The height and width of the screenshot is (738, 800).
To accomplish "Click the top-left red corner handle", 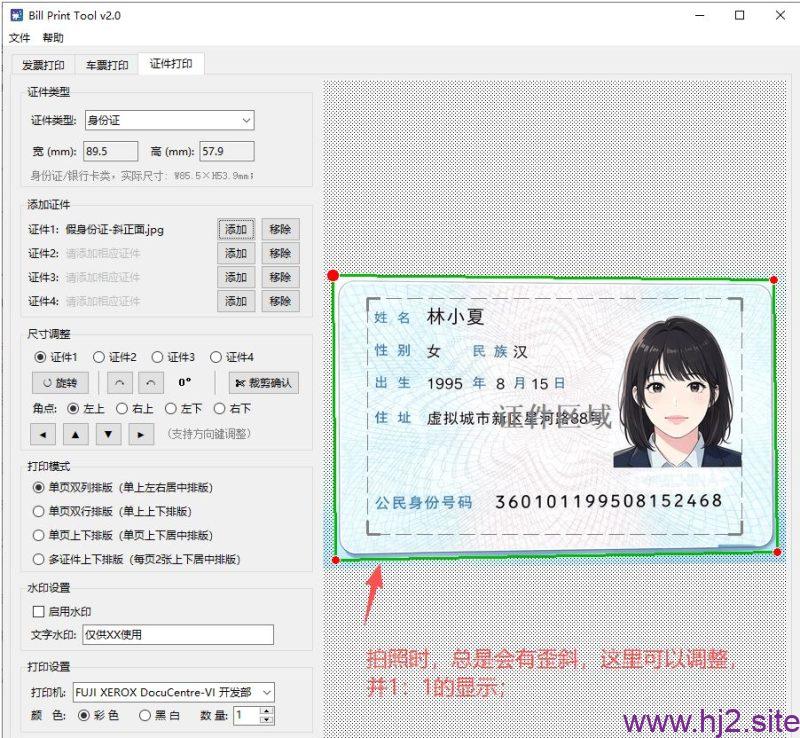I will coord(333,276).
